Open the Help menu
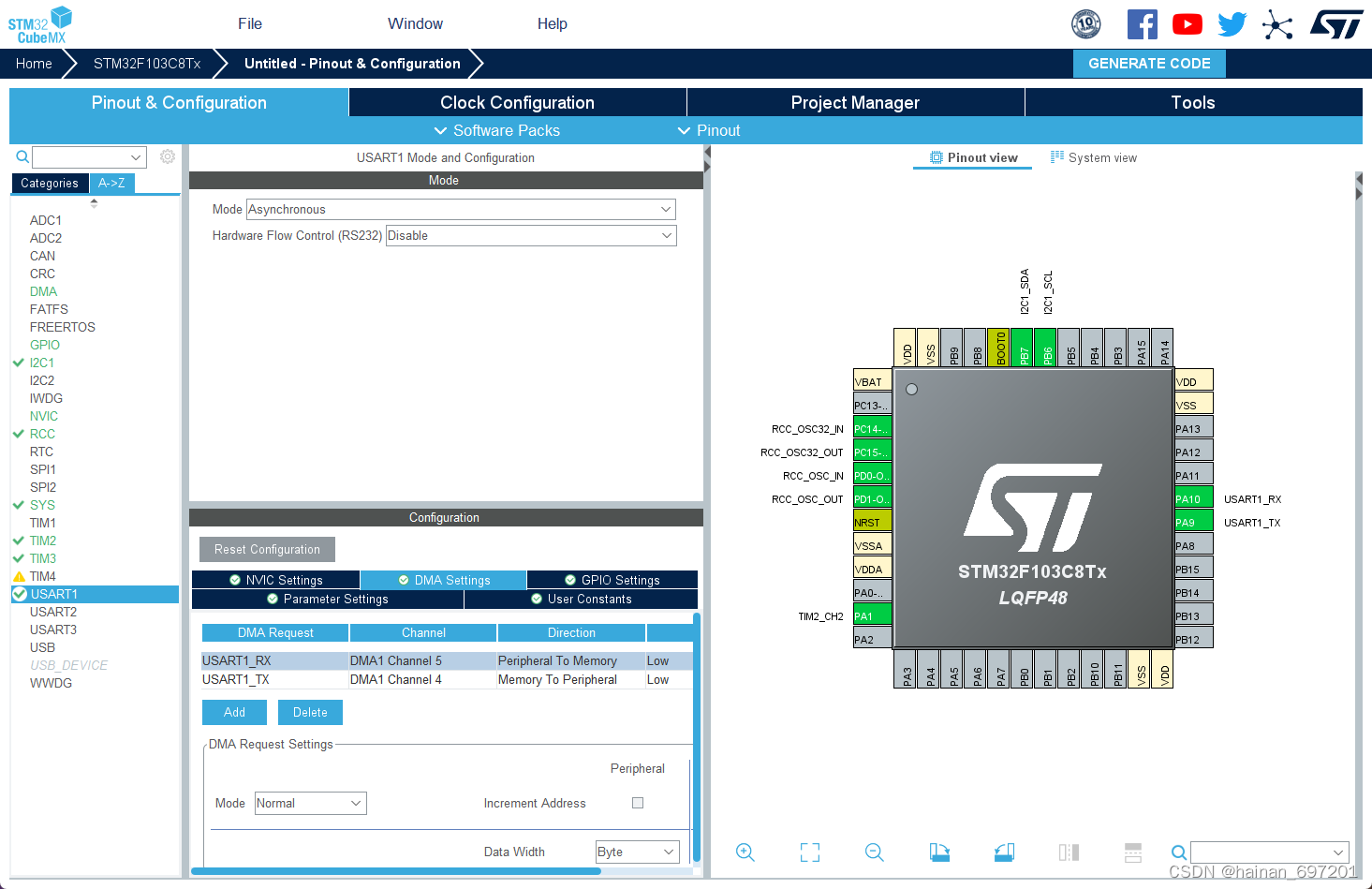This screenshot has height=889, width=1372. 553,23
